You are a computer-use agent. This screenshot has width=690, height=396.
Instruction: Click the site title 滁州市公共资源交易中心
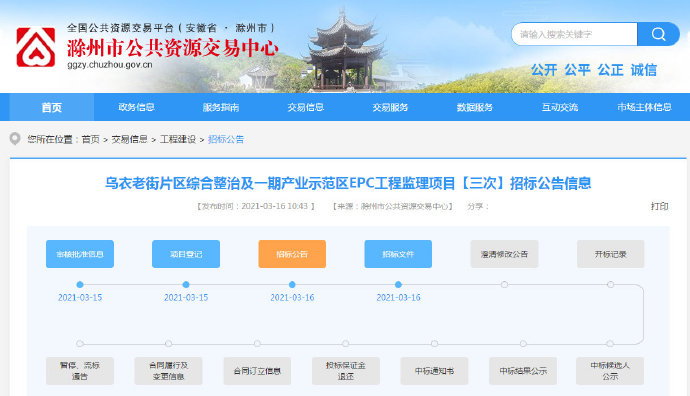coord(173,48)
